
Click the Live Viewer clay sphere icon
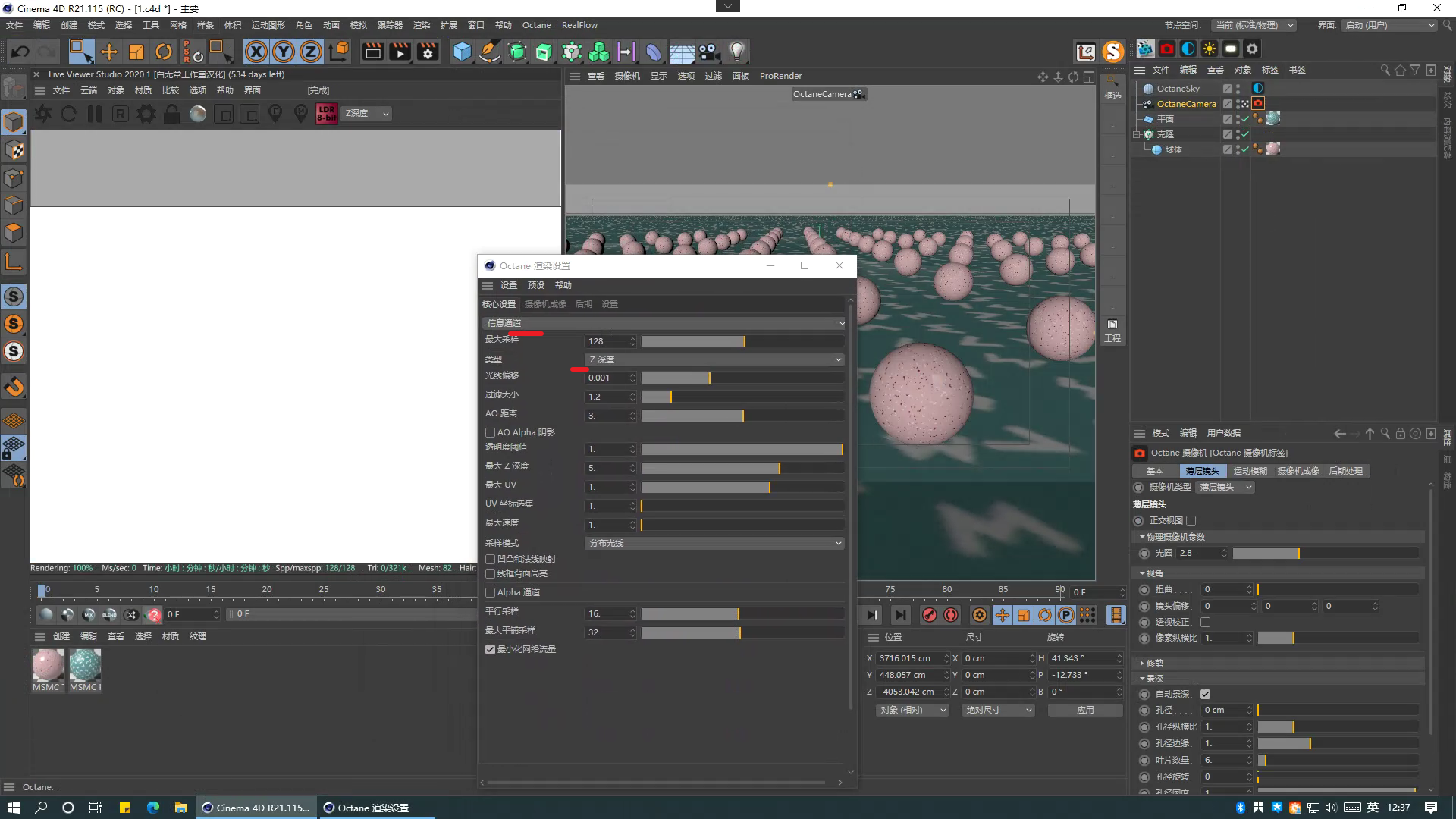coord(198,114)
